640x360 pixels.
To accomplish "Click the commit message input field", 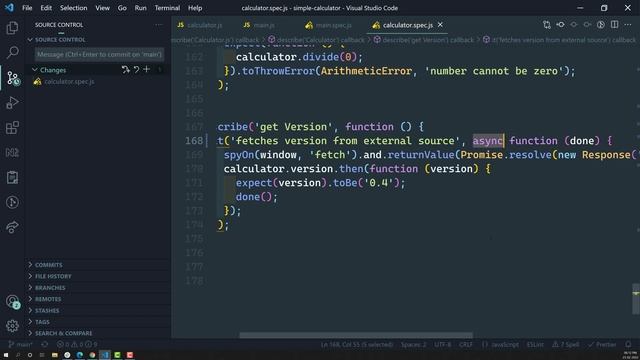I will [x=99, y=54].
